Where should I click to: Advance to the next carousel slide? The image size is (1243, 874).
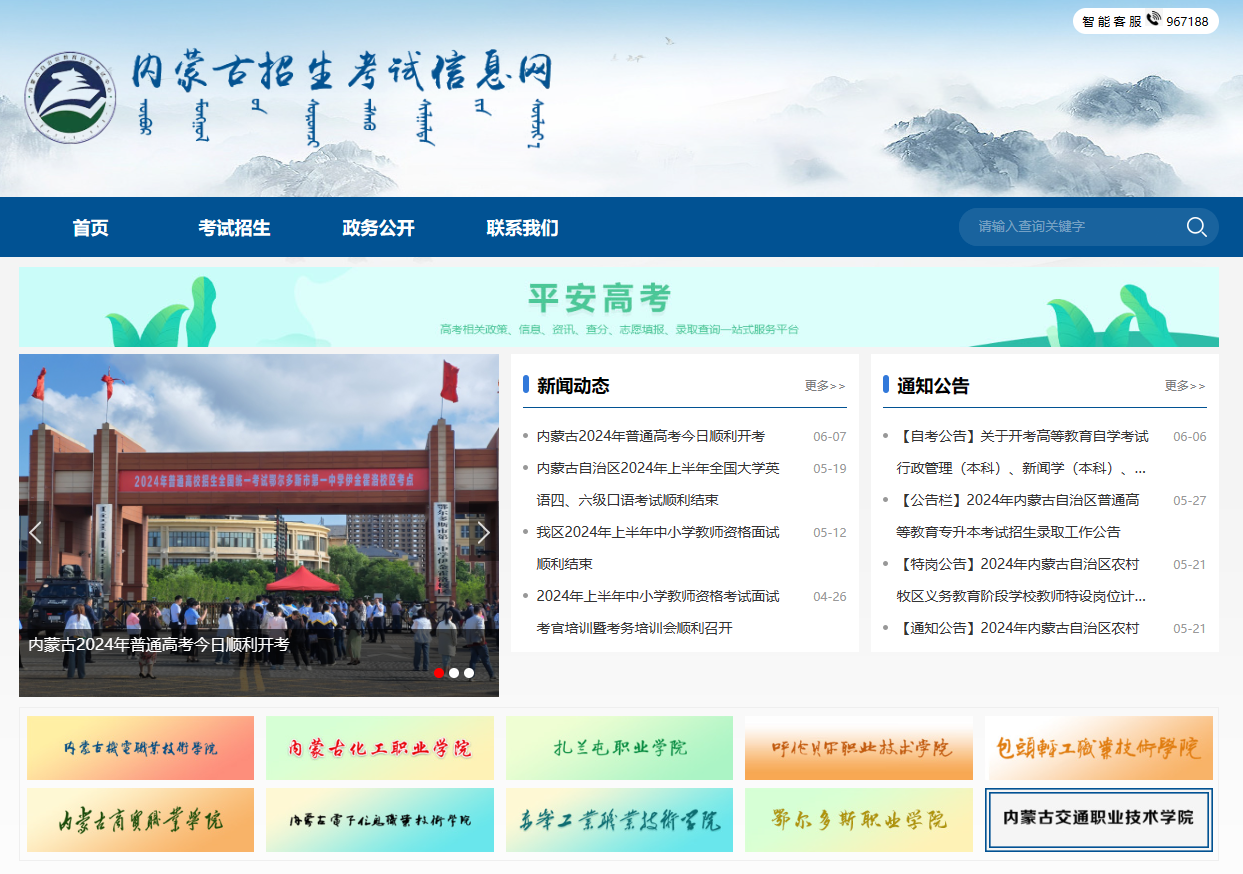(x=483, y=533)
